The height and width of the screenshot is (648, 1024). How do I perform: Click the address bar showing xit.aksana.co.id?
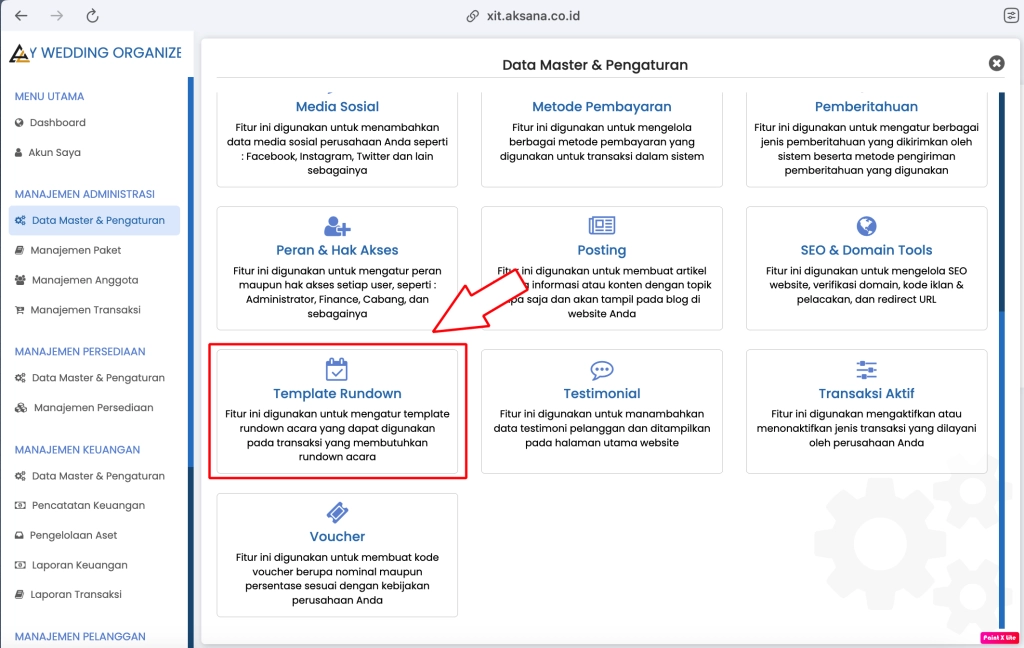coord(523,16)
